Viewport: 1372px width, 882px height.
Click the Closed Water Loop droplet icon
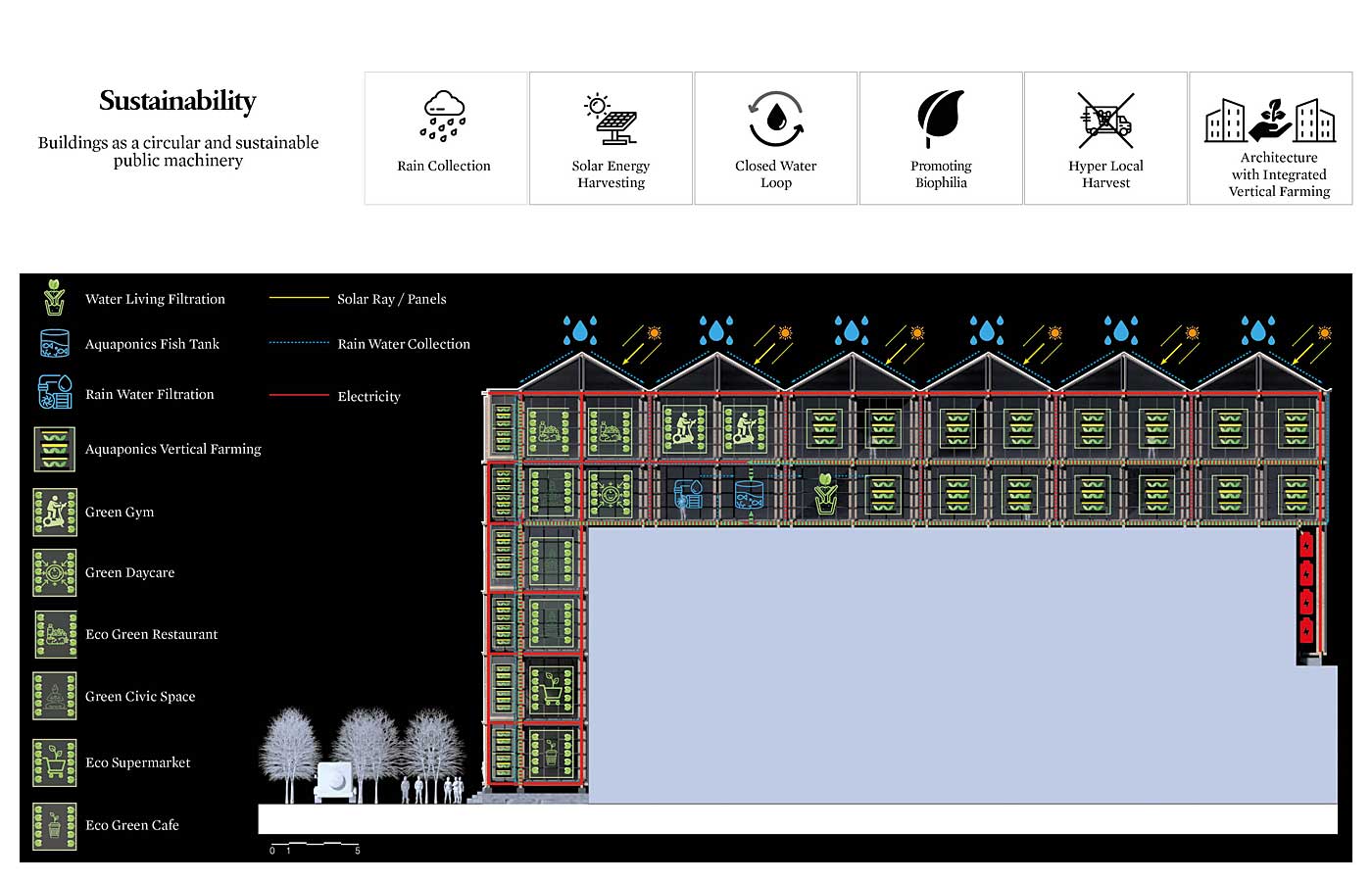(x=775, y=119)
